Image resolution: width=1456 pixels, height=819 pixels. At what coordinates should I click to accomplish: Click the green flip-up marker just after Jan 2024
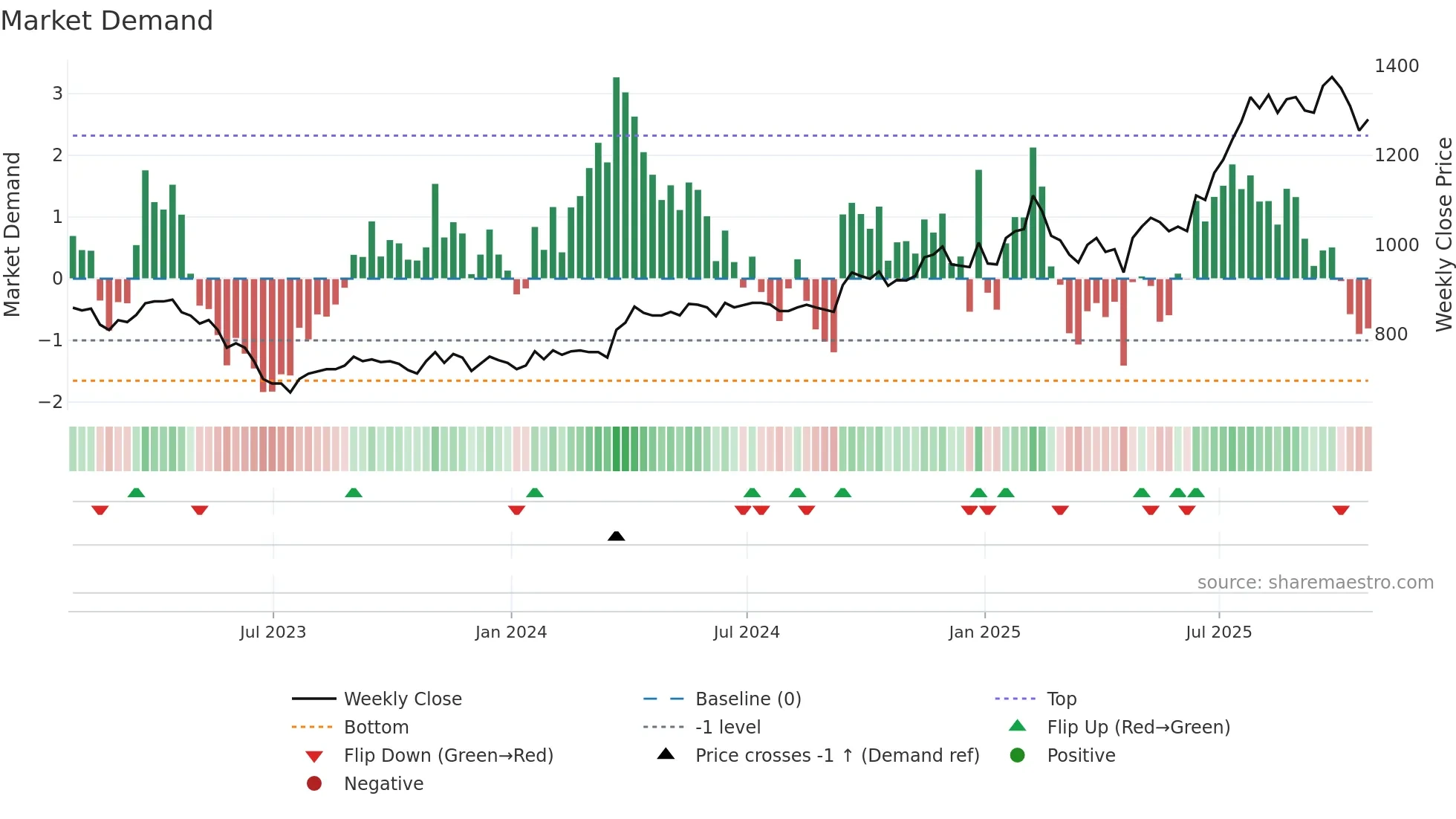[x=535, y=493]
